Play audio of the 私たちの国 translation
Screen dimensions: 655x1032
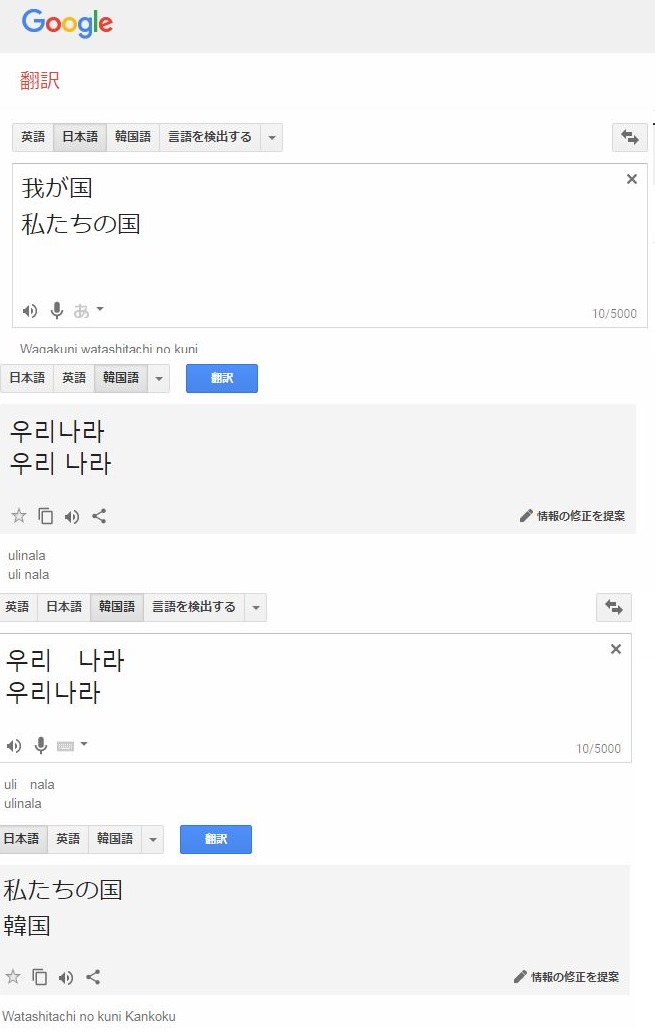[66, 977]
